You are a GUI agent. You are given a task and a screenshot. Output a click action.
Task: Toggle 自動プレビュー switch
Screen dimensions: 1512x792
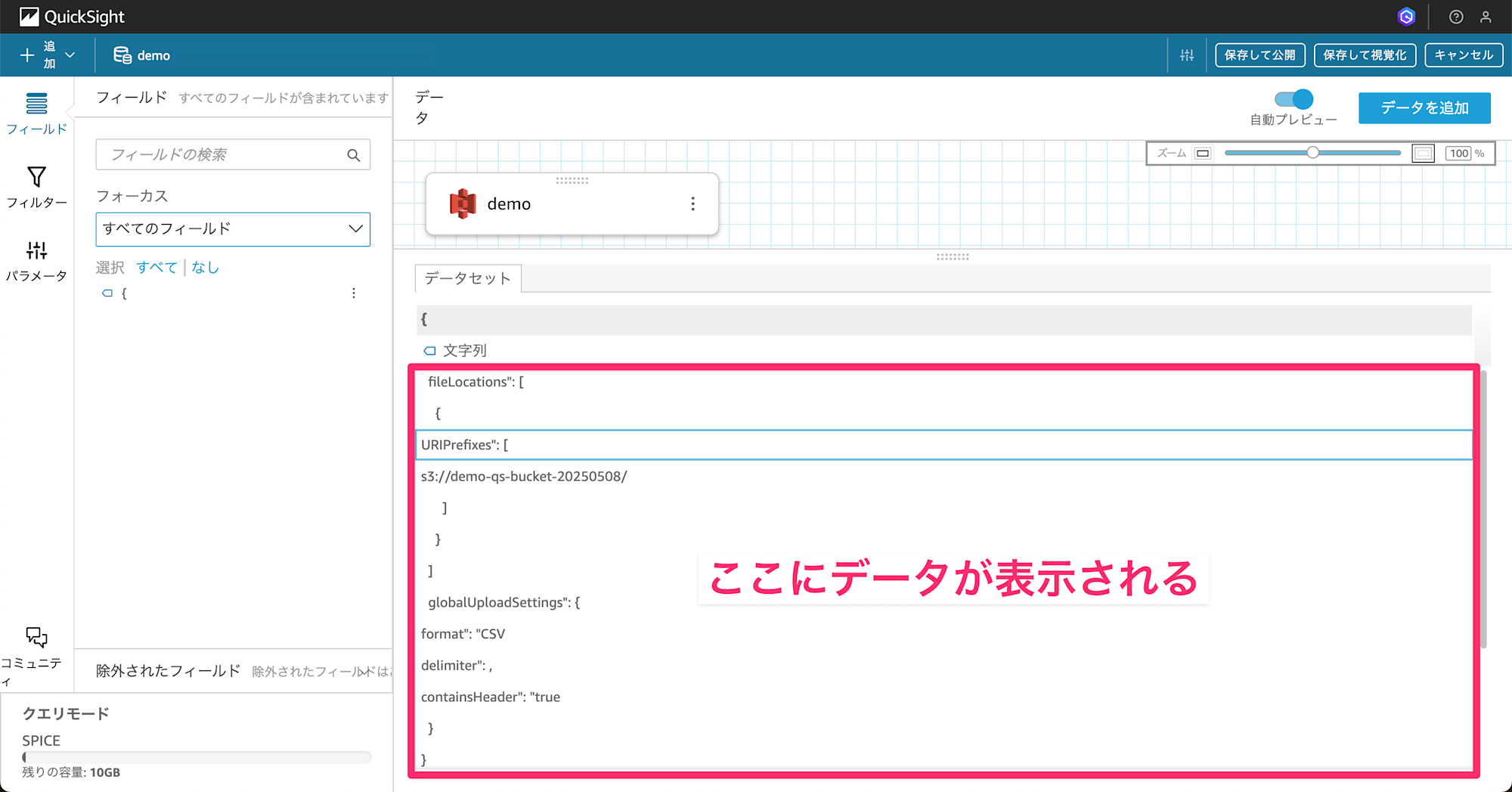[1294, 99]
